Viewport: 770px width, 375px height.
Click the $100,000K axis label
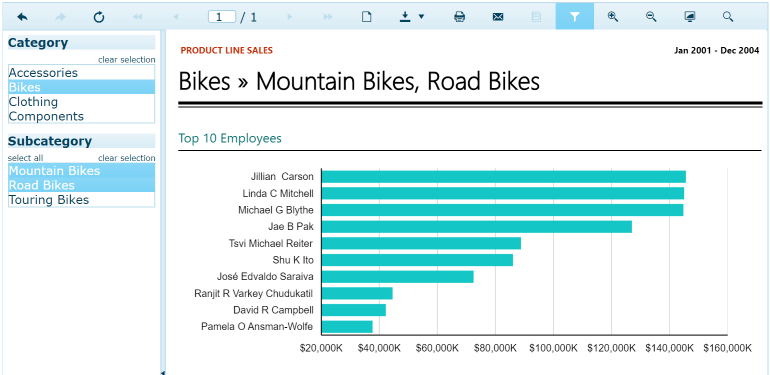point(553,348)
